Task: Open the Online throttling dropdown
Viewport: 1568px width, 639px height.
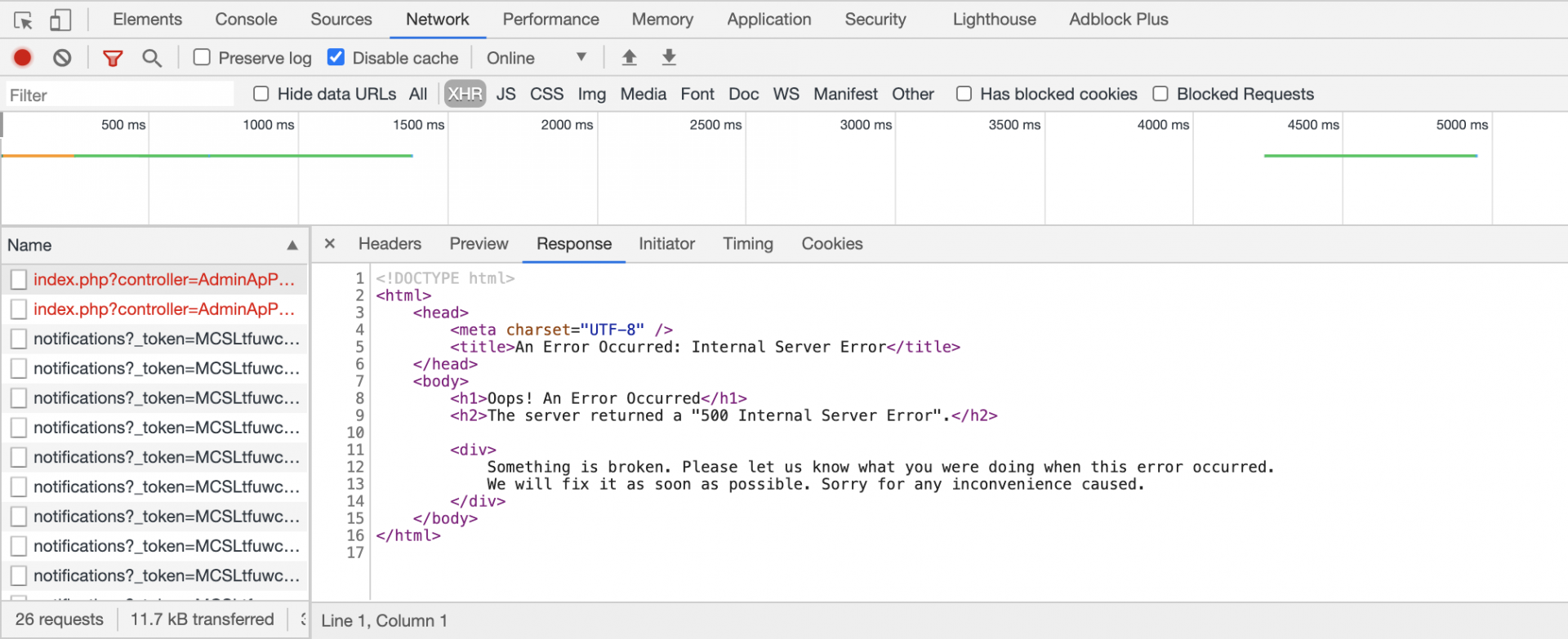Action: click(x=536, y=58)
